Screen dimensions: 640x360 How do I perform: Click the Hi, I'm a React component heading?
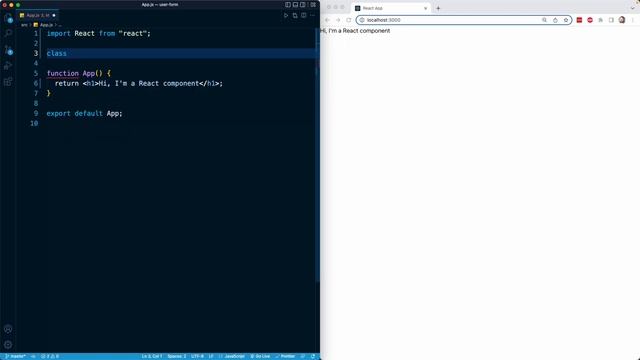pos(356,31)
